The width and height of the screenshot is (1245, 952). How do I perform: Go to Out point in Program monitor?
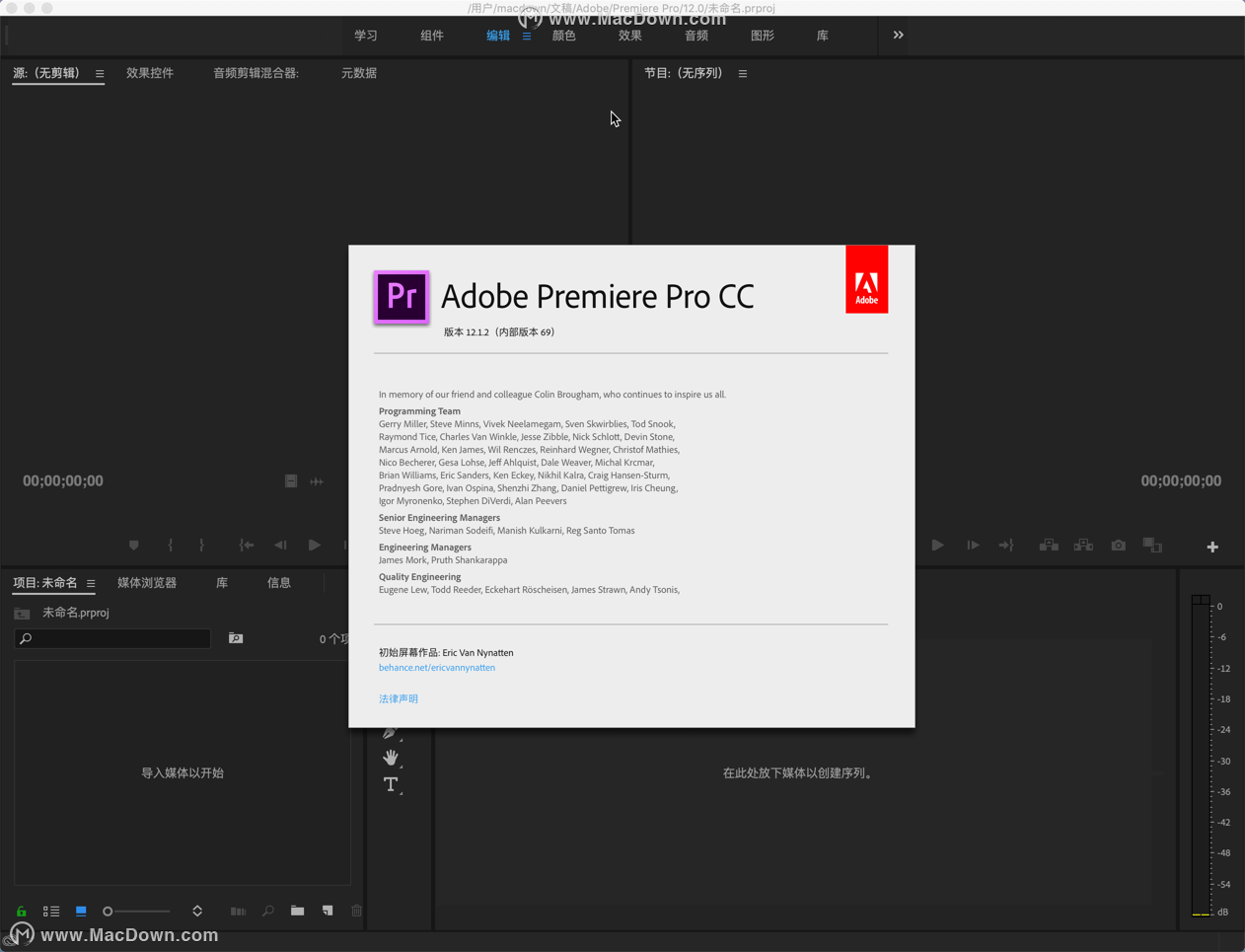coord(1006,546)
